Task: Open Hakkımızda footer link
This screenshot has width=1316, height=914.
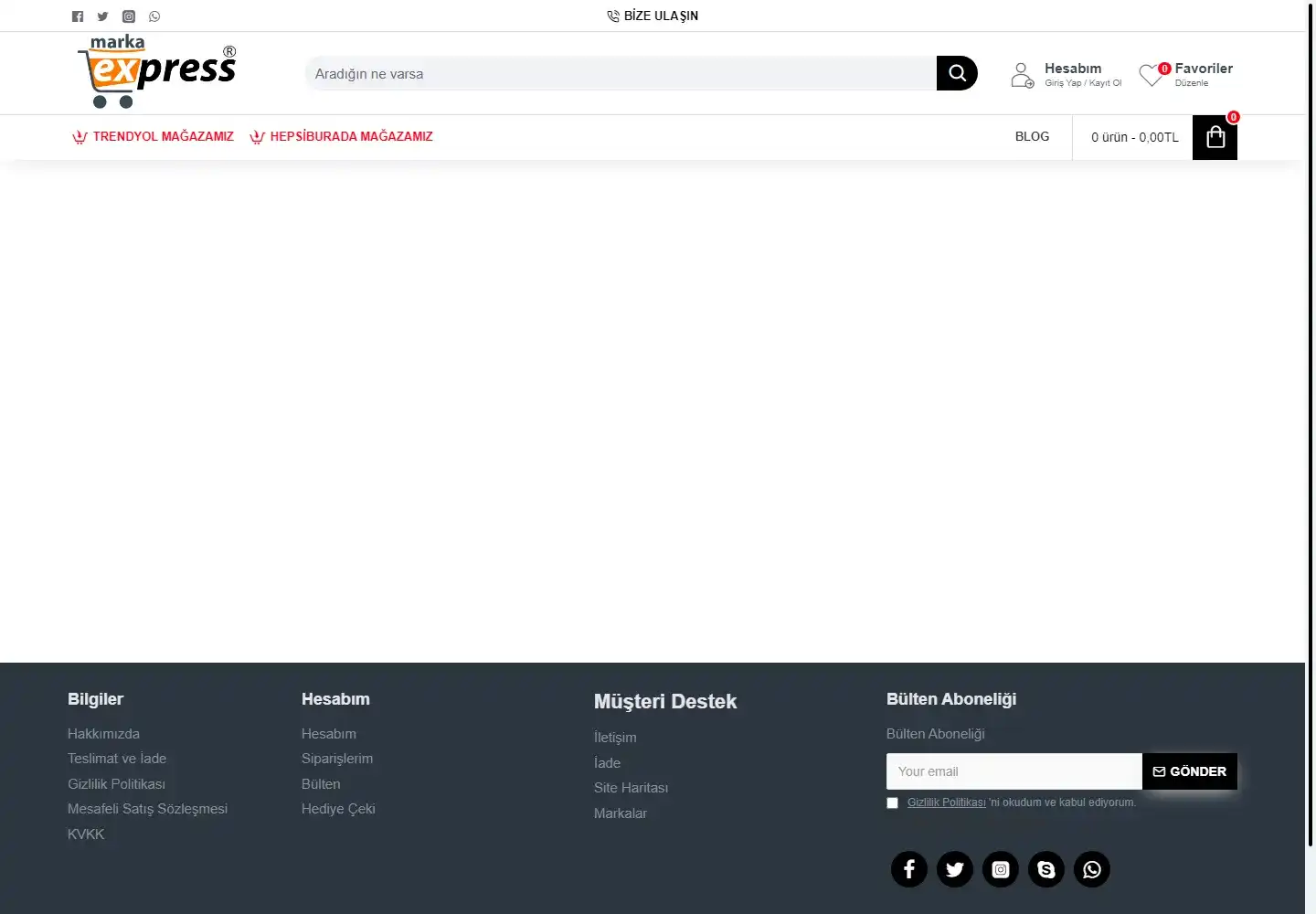Action: (x=103, y=734)
